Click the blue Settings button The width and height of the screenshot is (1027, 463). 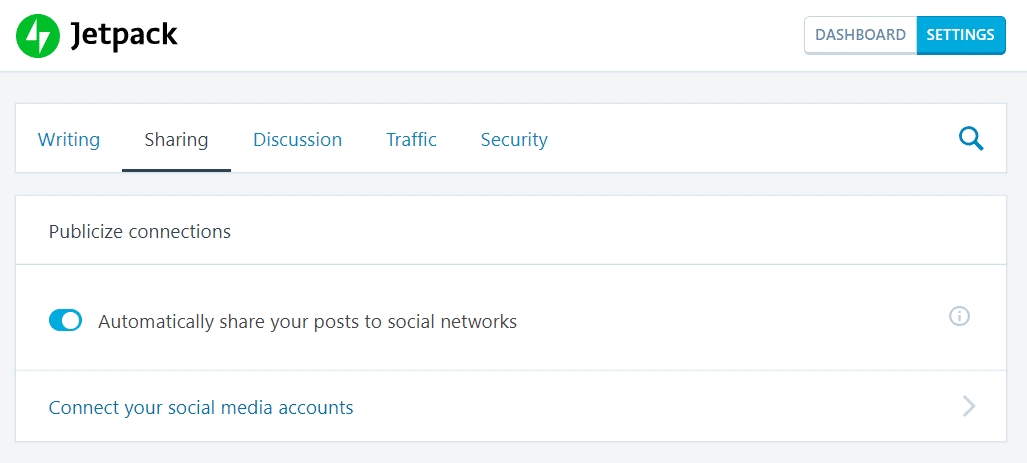pos(961,35)
